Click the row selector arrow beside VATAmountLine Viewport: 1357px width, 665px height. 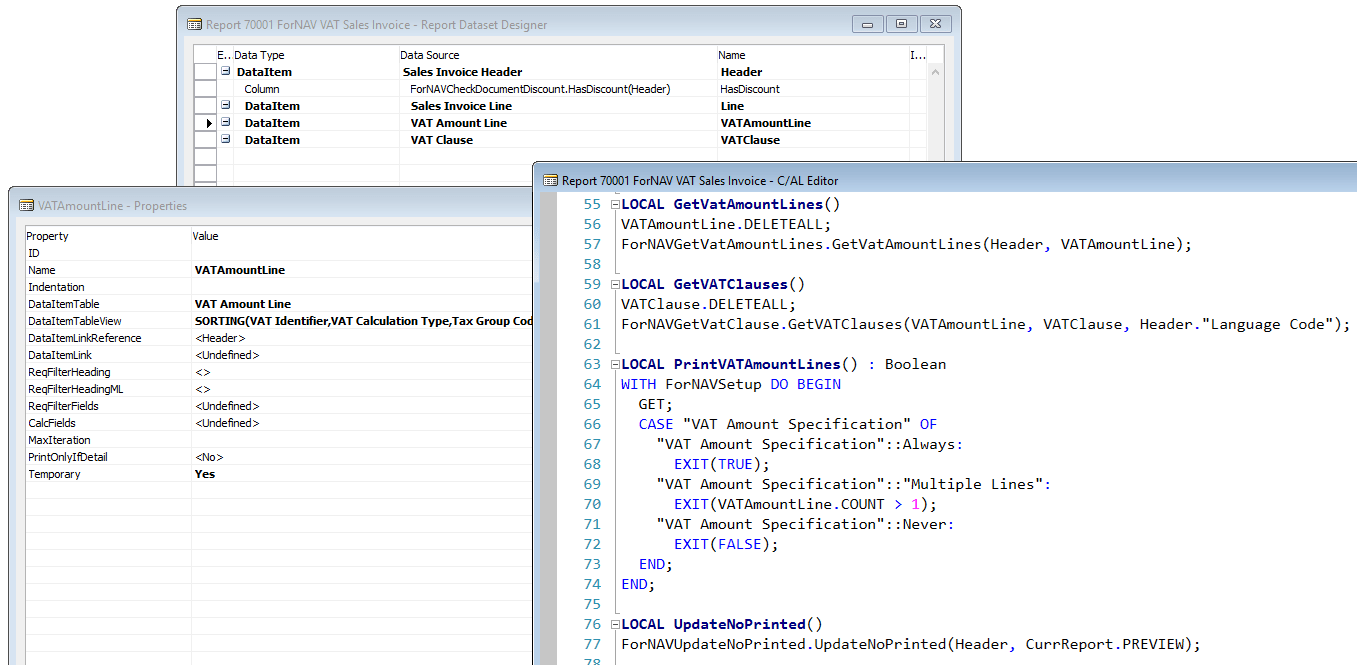(207, 122)
